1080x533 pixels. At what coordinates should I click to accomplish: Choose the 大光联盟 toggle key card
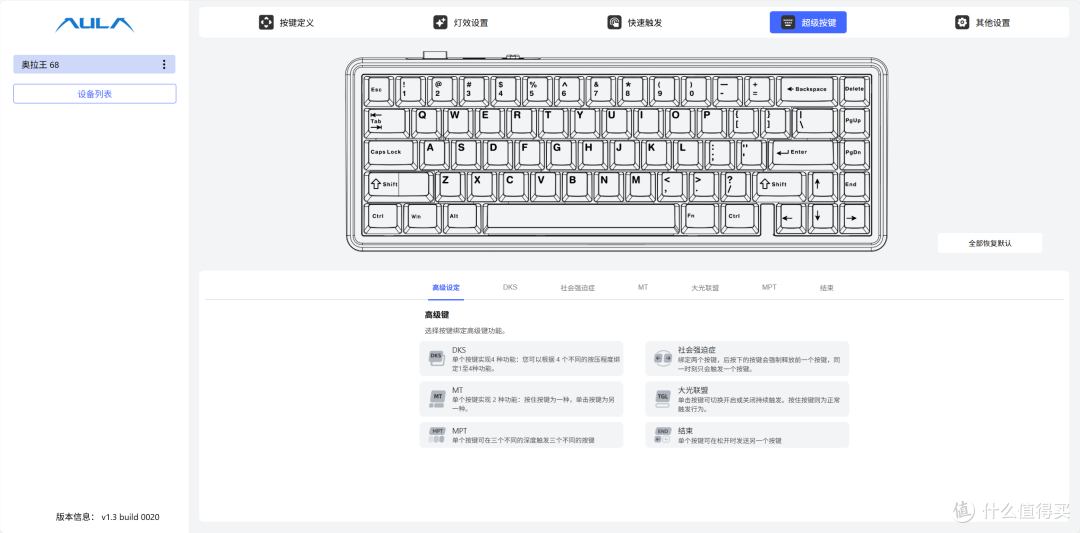tap(747, 399)
